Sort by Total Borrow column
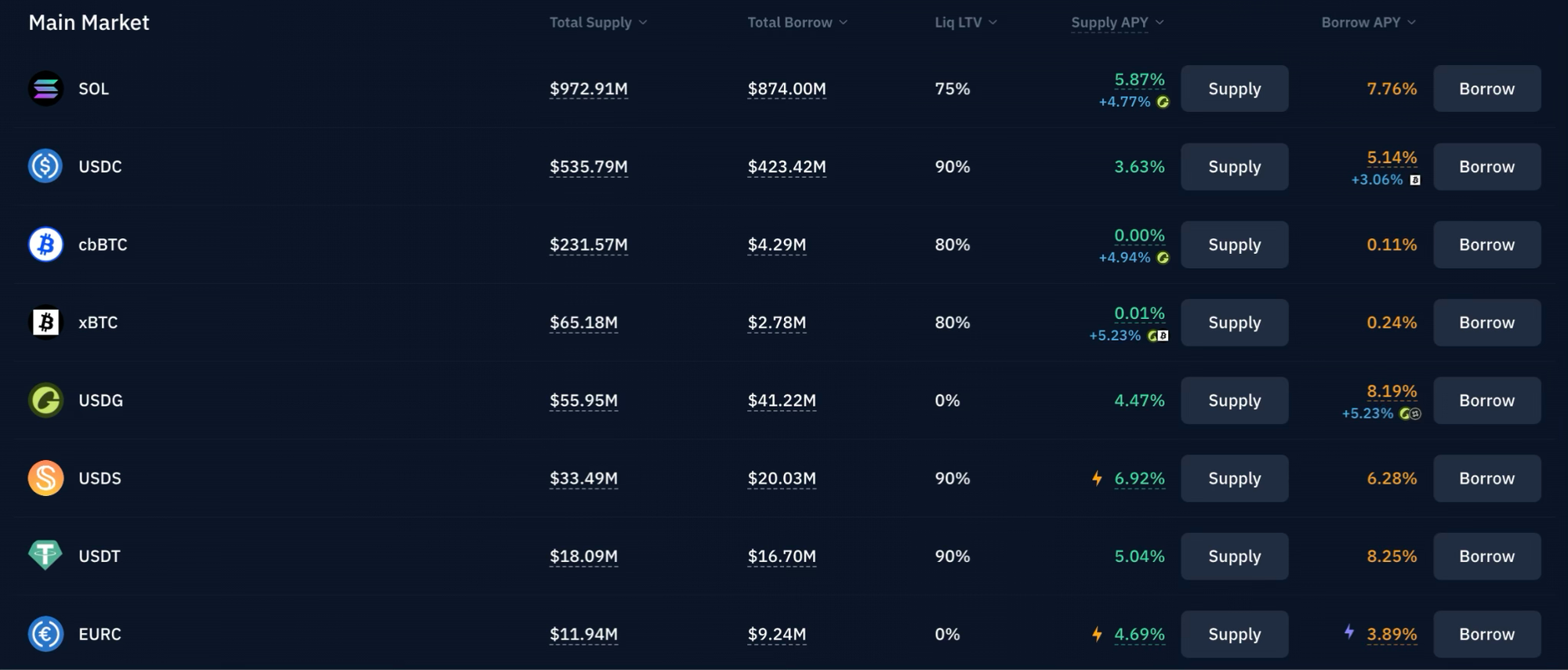This screenshot has width=1568, height=670. tap(797, 23)
